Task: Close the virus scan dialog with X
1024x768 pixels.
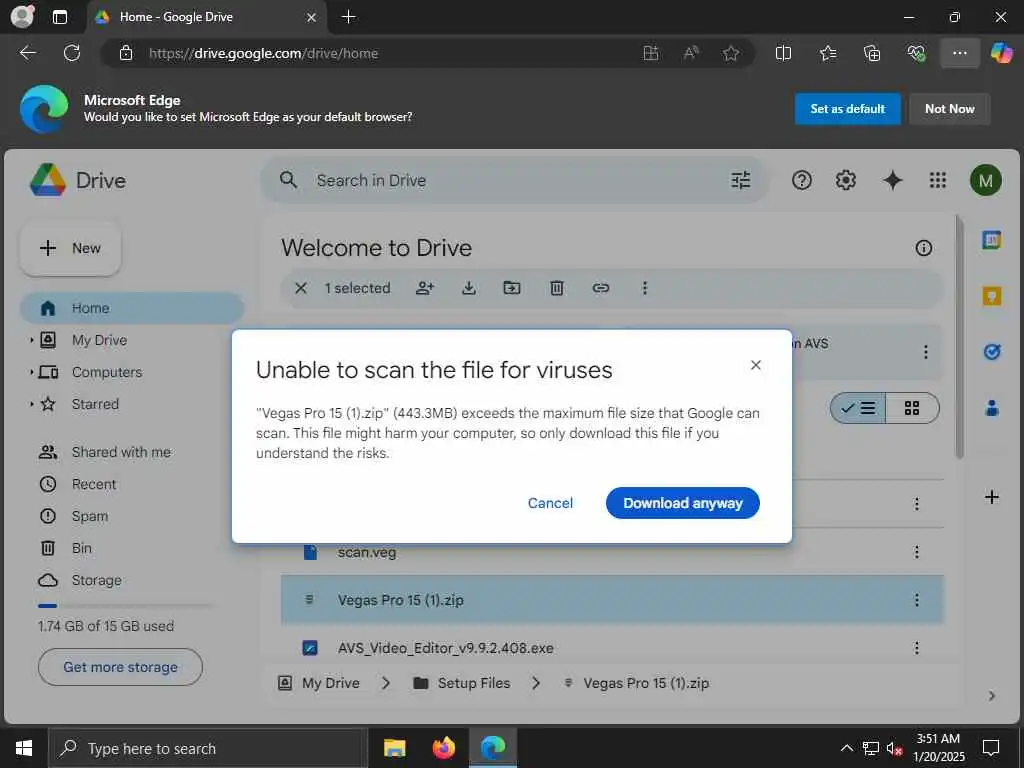Action: pos(756,365)
